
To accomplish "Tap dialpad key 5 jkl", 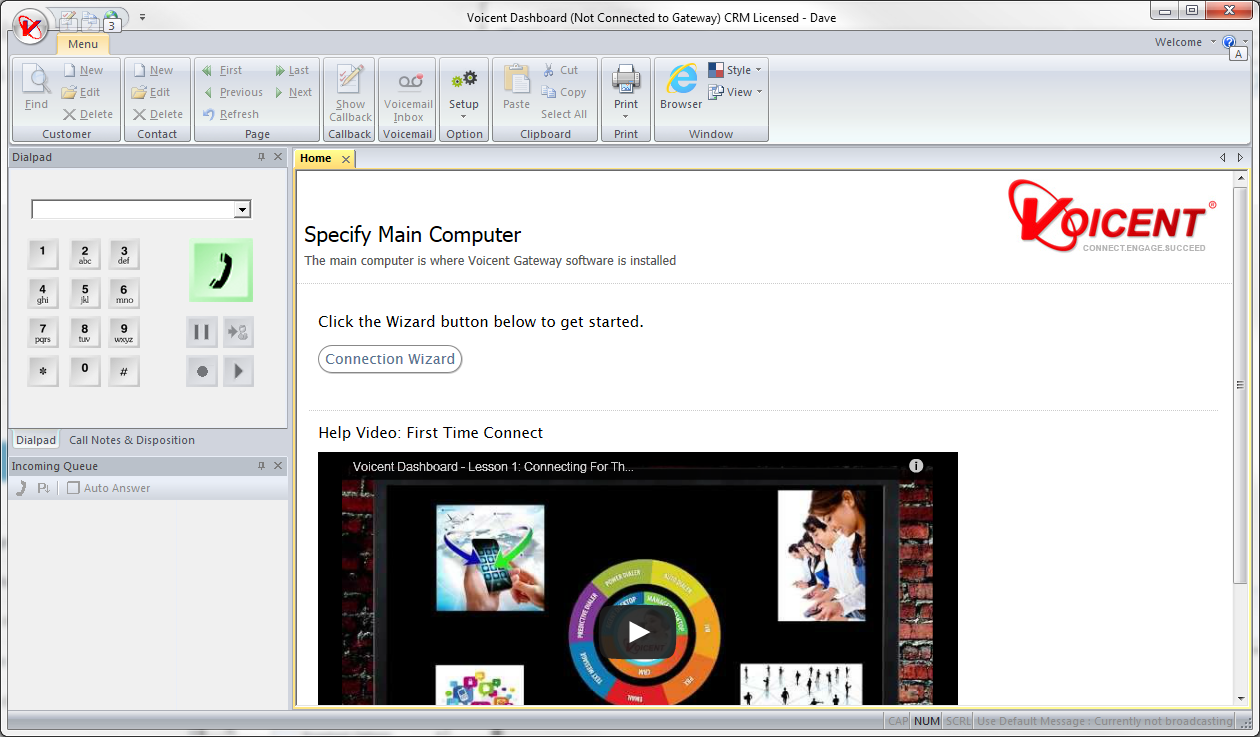I will point(85,293).
